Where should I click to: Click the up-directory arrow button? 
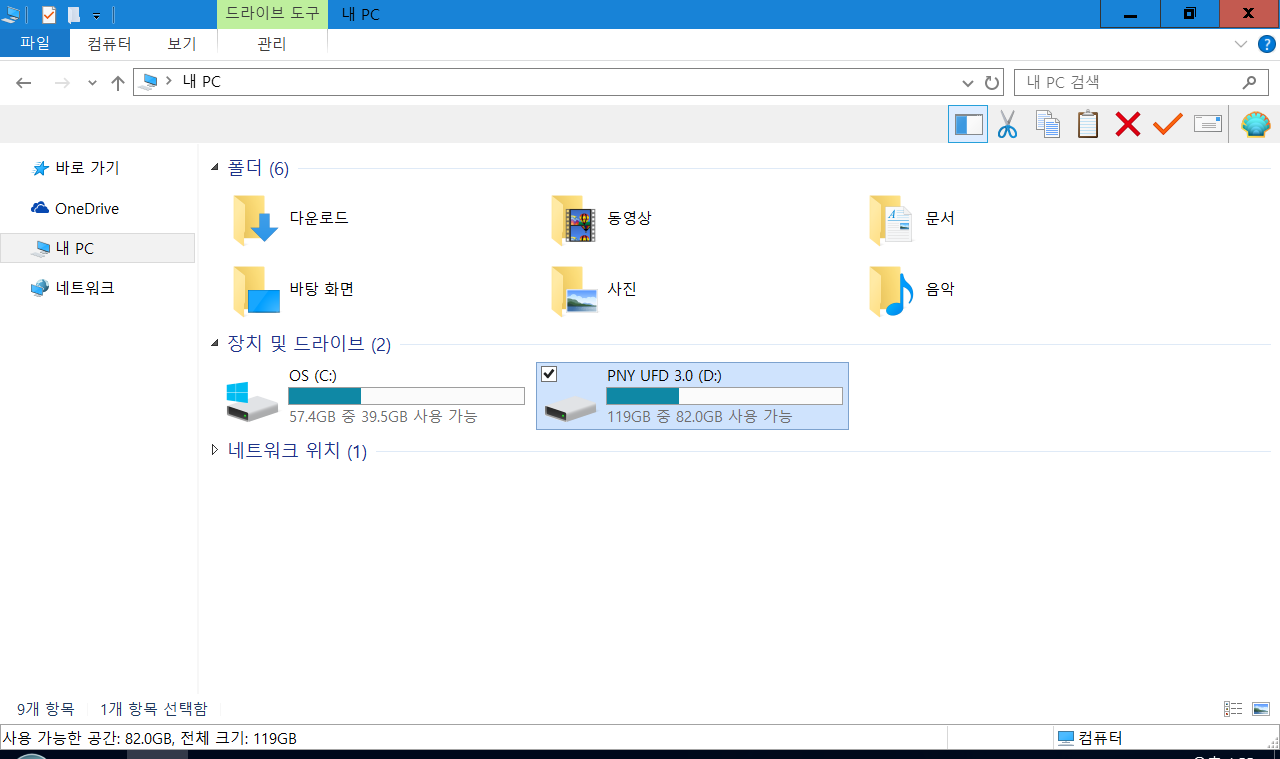(x=118, y=83)
